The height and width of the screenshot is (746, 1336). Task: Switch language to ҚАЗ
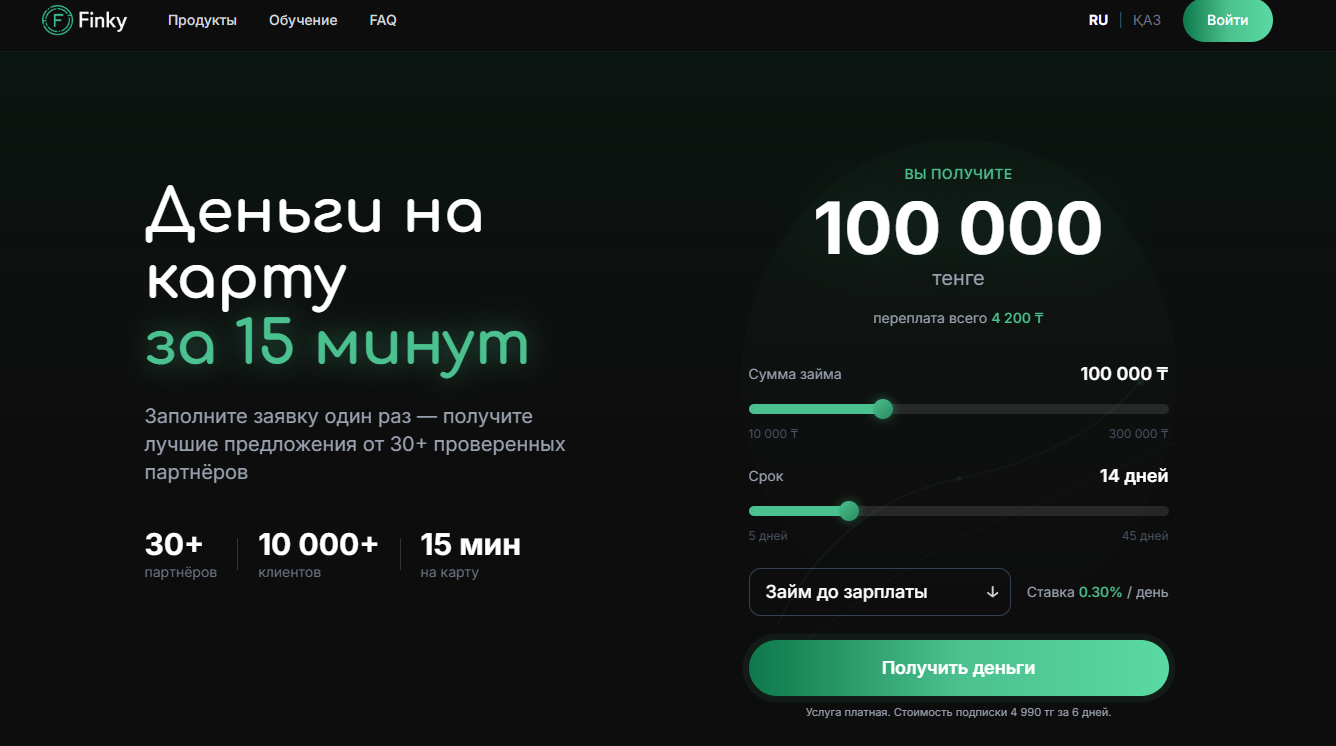click(x=1147, y=20)
